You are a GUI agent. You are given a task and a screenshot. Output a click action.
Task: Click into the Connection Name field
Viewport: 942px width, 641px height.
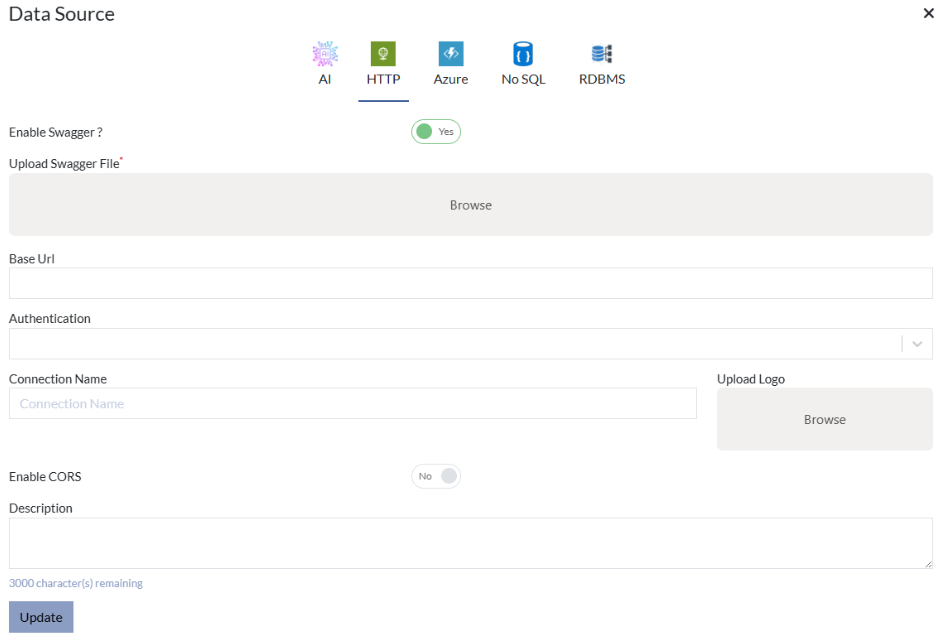click(353, 403)
